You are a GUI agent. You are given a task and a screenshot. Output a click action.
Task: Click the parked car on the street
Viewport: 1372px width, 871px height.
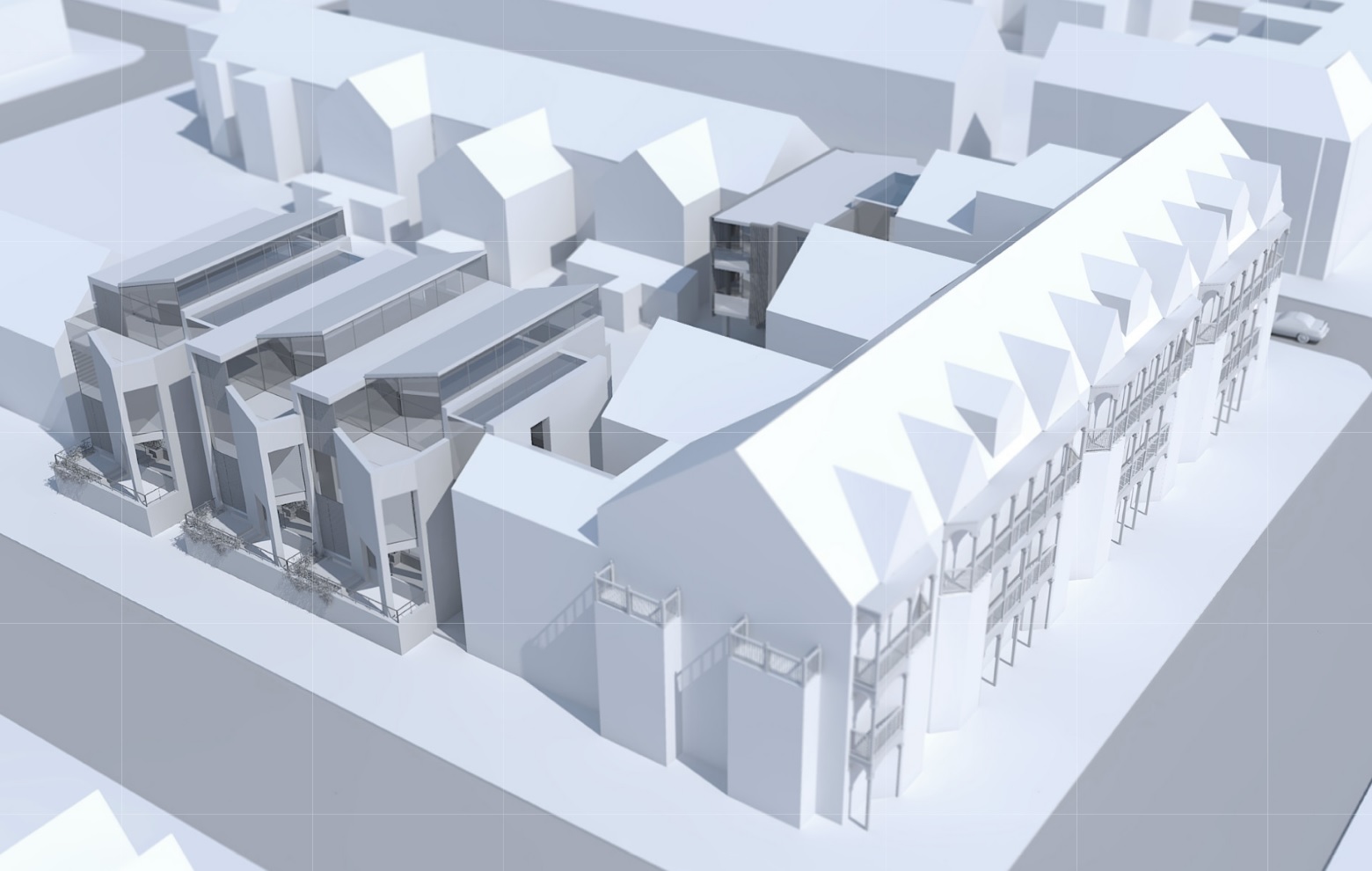(x=1300, y=326)
